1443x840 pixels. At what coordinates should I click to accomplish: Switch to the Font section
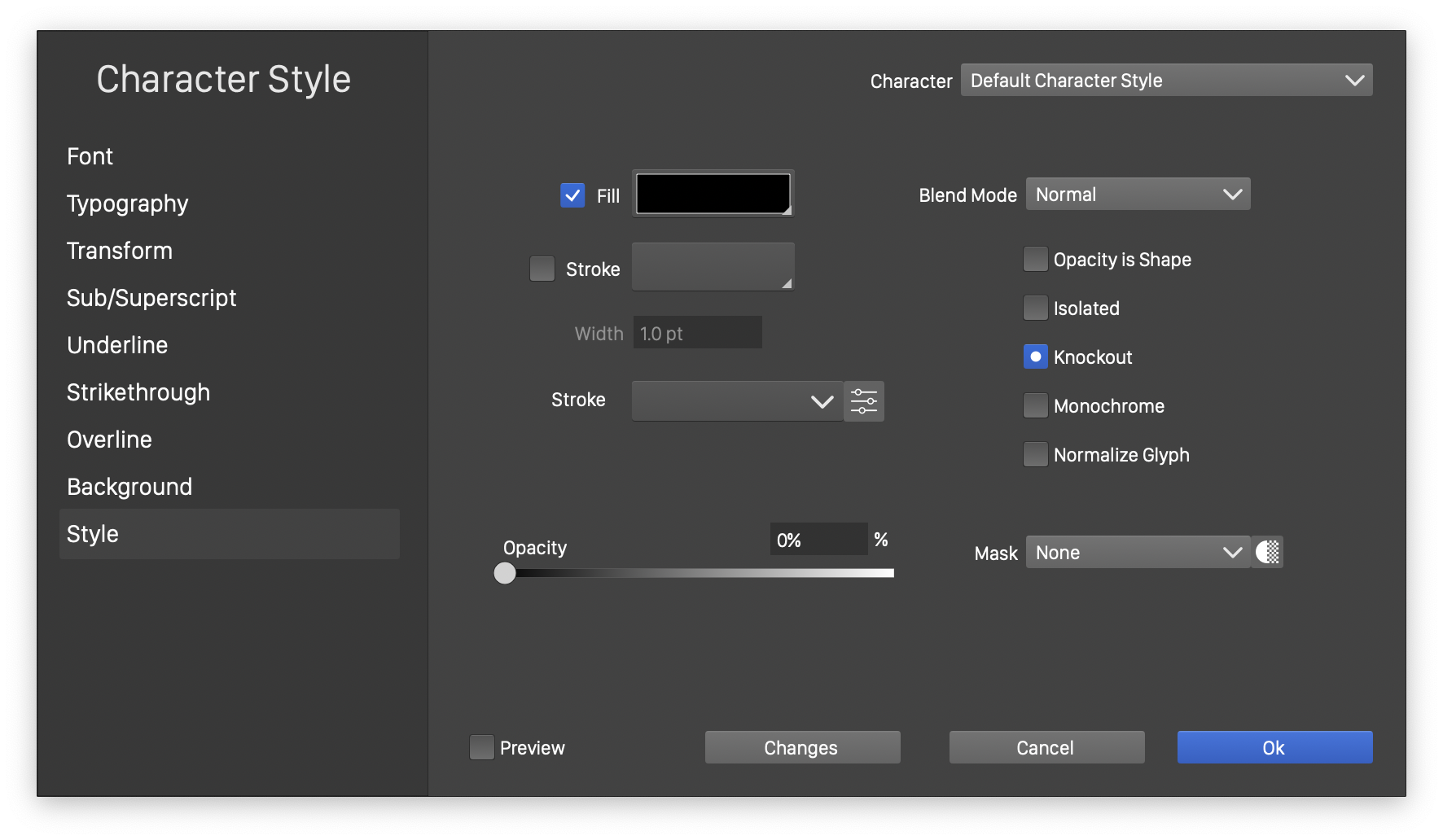90,156
